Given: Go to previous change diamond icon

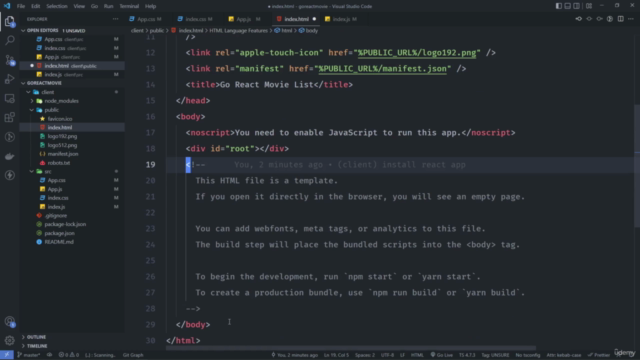Looking at the screenshot, I should coord(589,19).
